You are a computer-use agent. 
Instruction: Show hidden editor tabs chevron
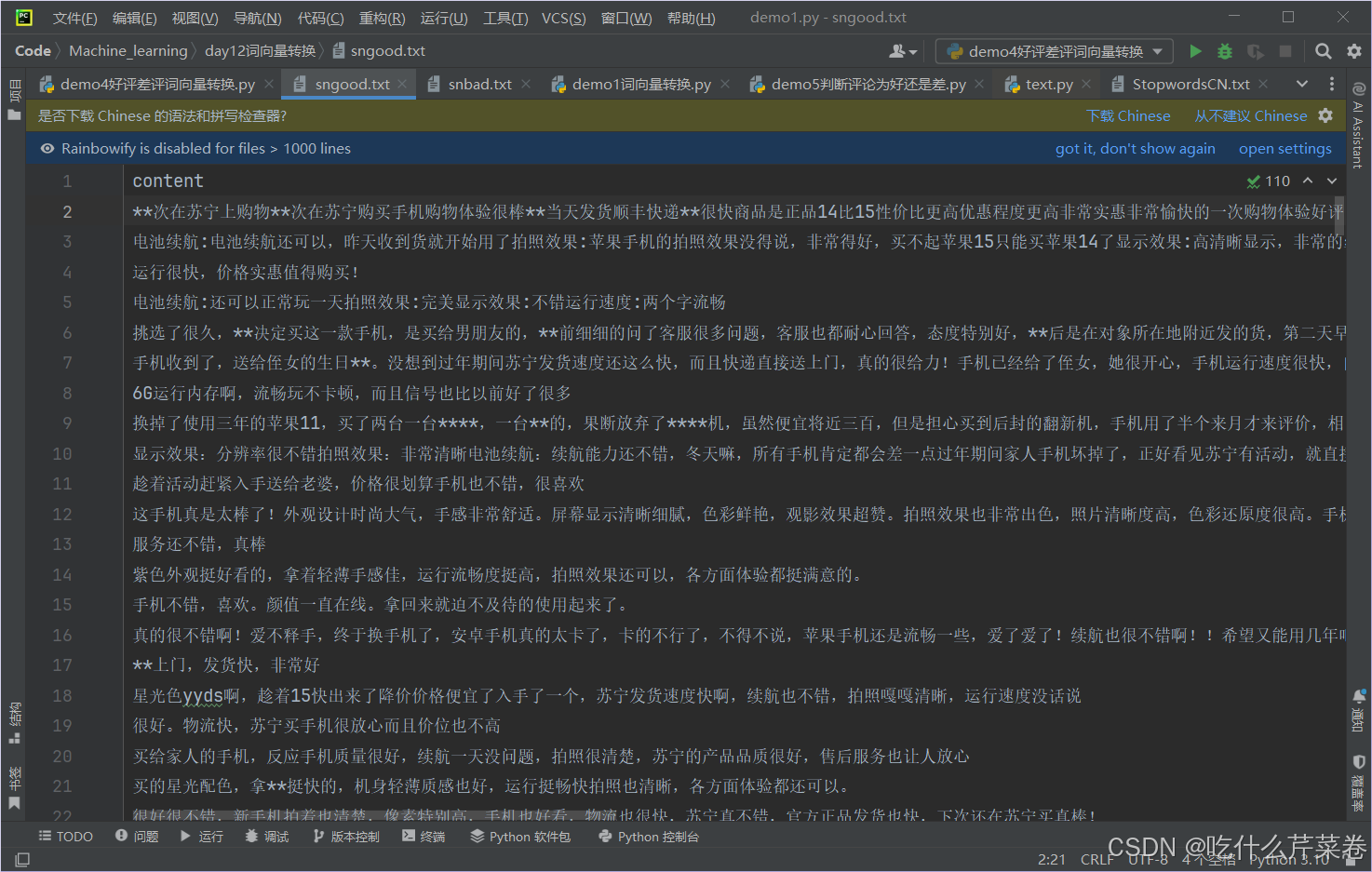click(1302, 84)
